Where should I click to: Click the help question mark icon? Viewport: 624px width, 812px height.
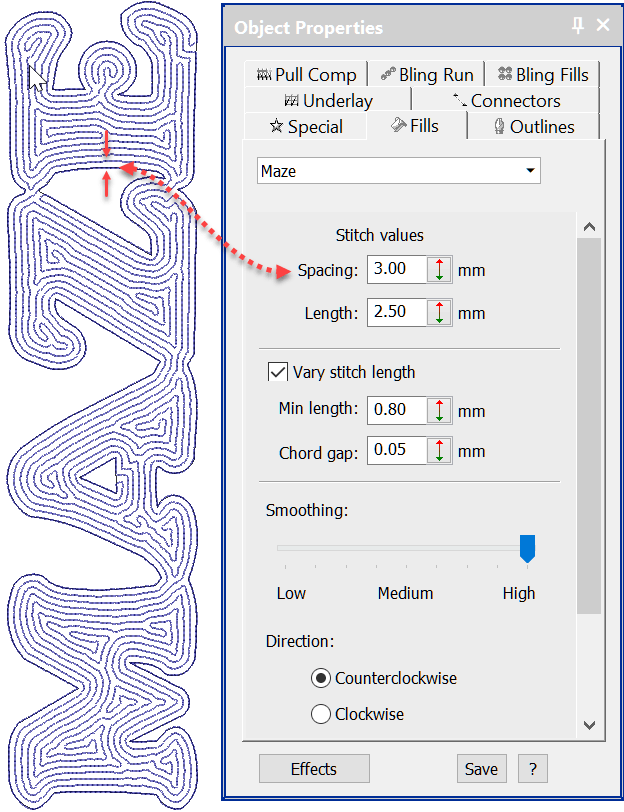click(532, 768)
